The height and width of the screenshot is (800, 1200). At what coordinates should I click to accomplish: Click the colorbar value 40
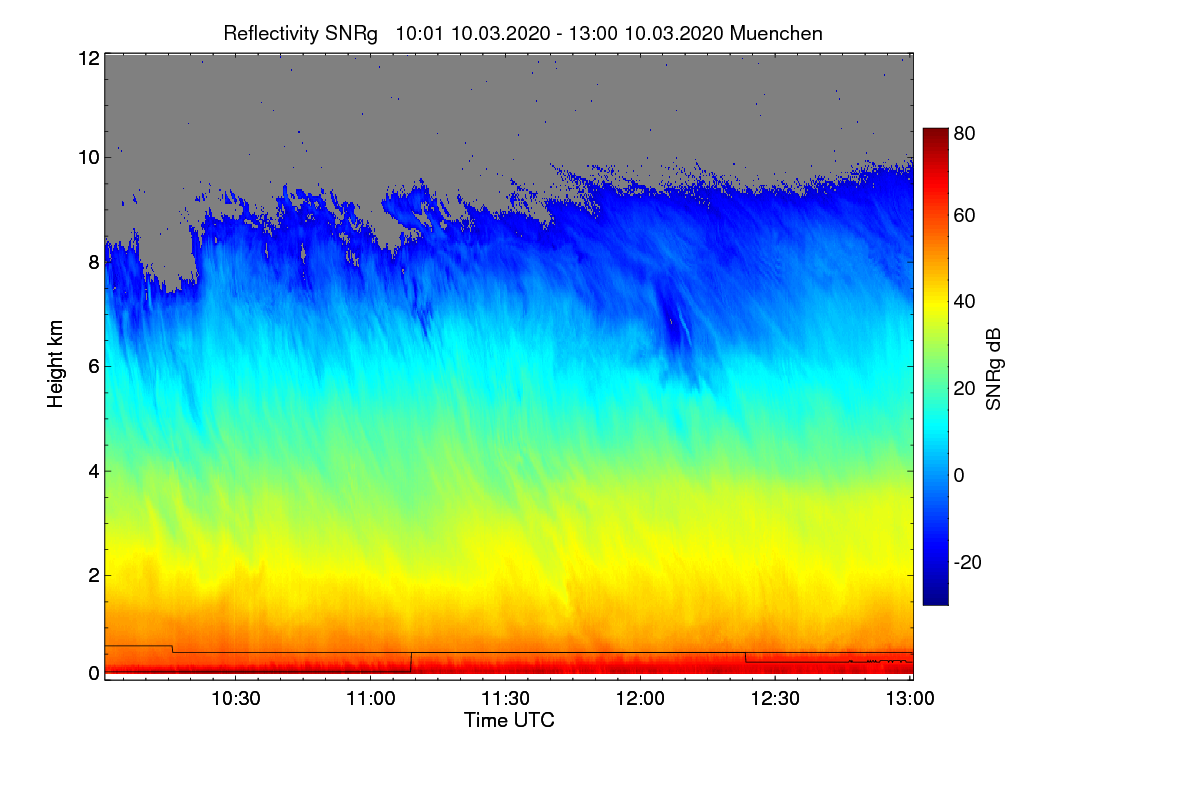coord(964,302)
